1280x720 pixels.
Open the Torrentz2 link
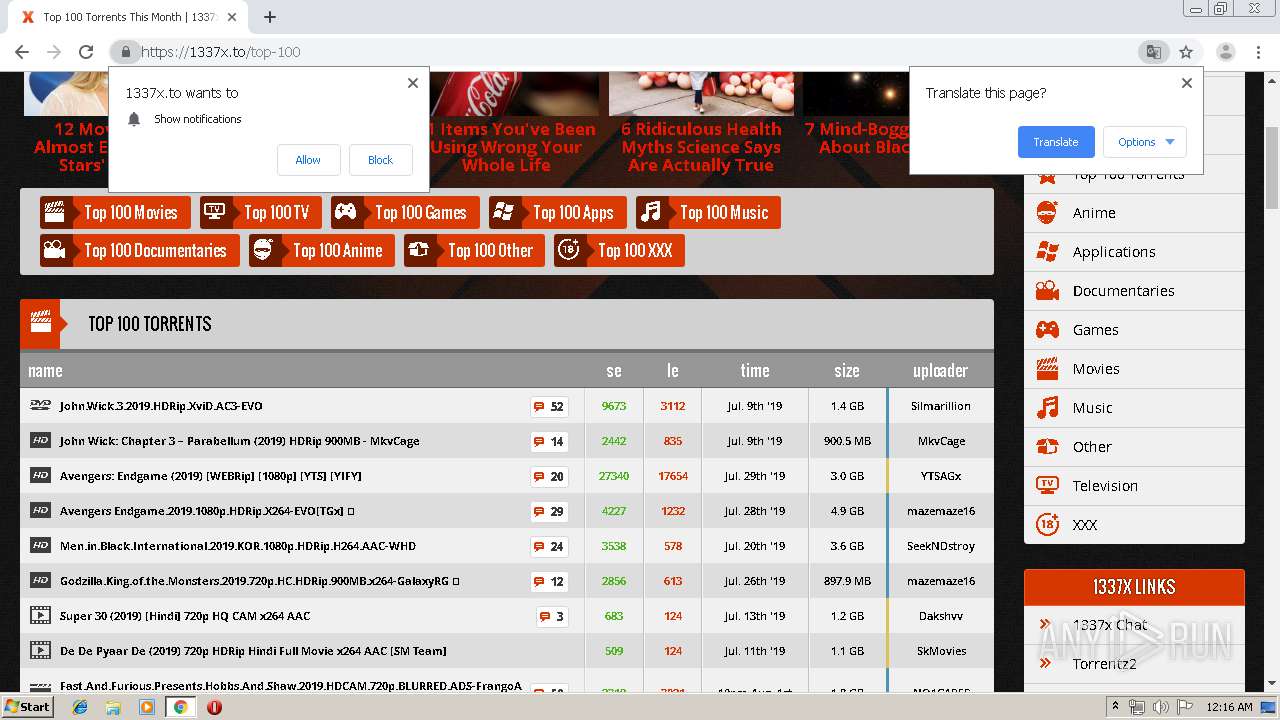[x=1105, y=664]
